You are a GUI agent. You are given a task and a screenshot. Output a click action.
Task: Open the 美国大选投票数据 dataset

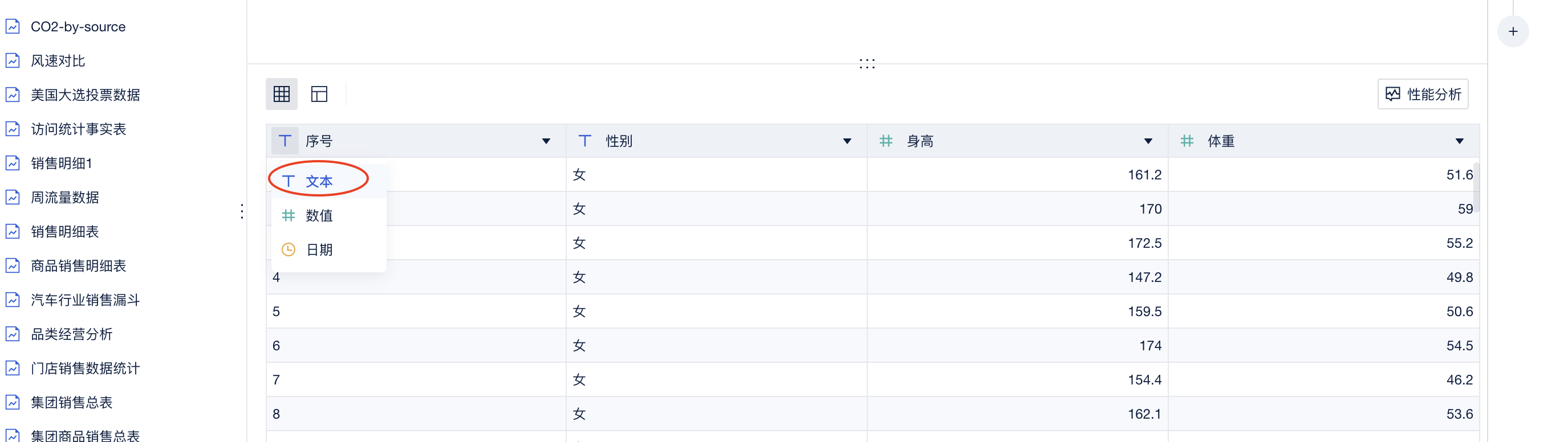85,95
